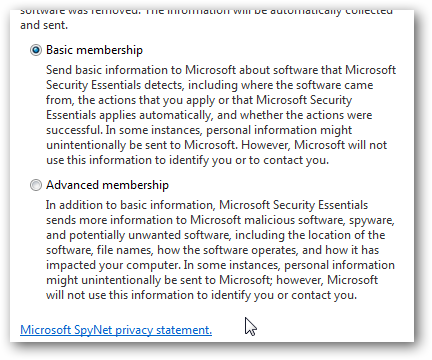Click the "Advanced membership" label text
Viewport: 432px width, 360px height.
tap(107, 185)
